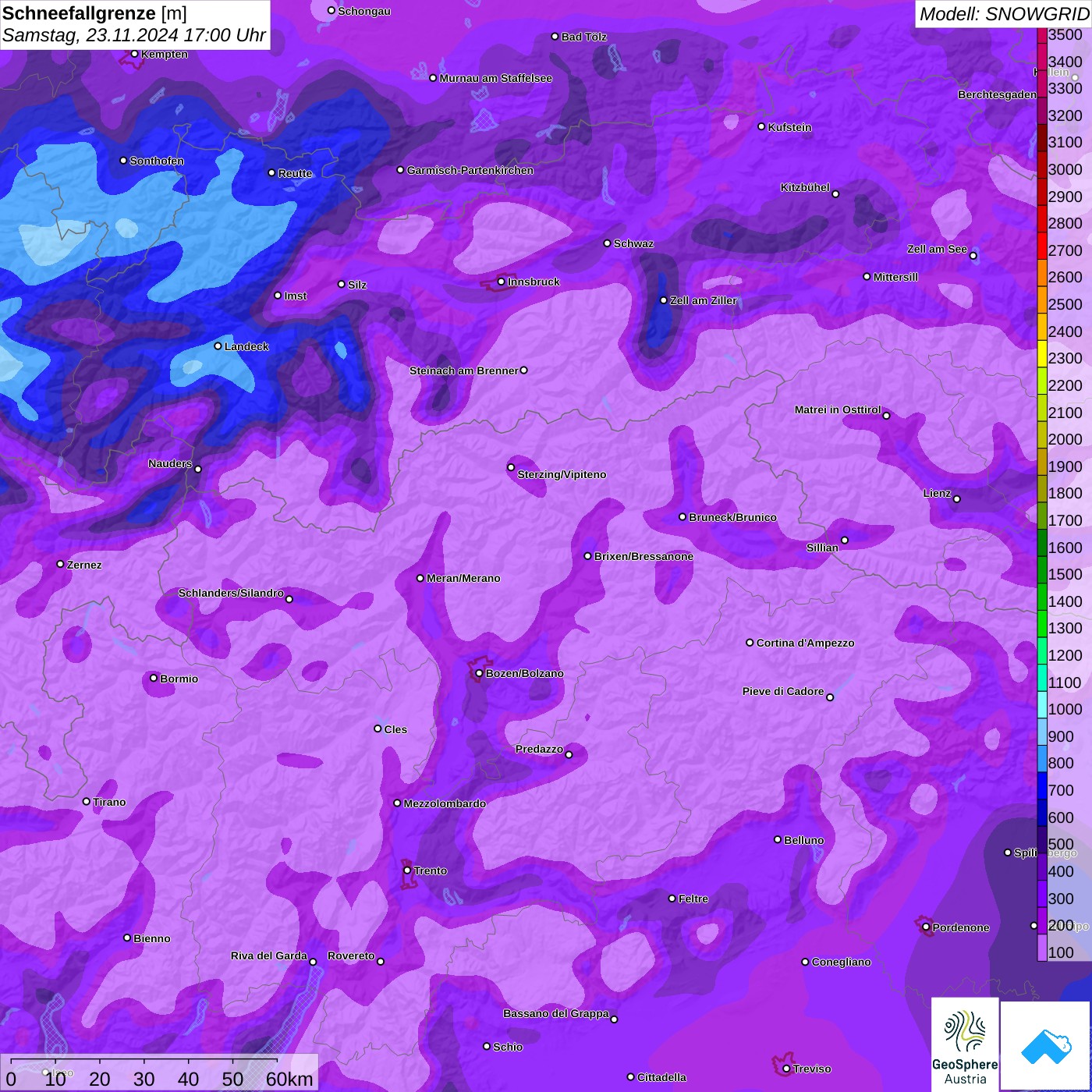Click the 'Tirano' label
Viewport: 1092px width, 1092px height.
[109, 802]
